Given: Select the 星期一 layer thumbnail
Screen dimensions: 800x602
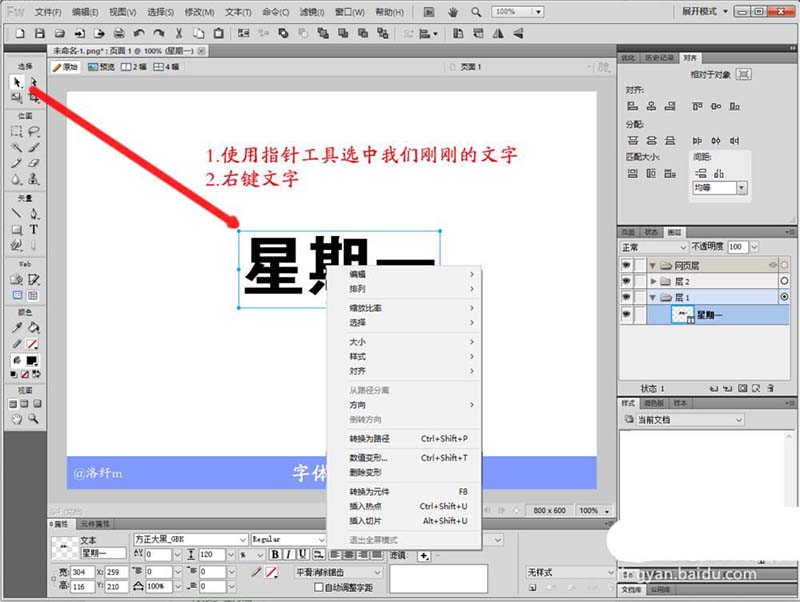Looking at the screenshot, I should (683, 315).
